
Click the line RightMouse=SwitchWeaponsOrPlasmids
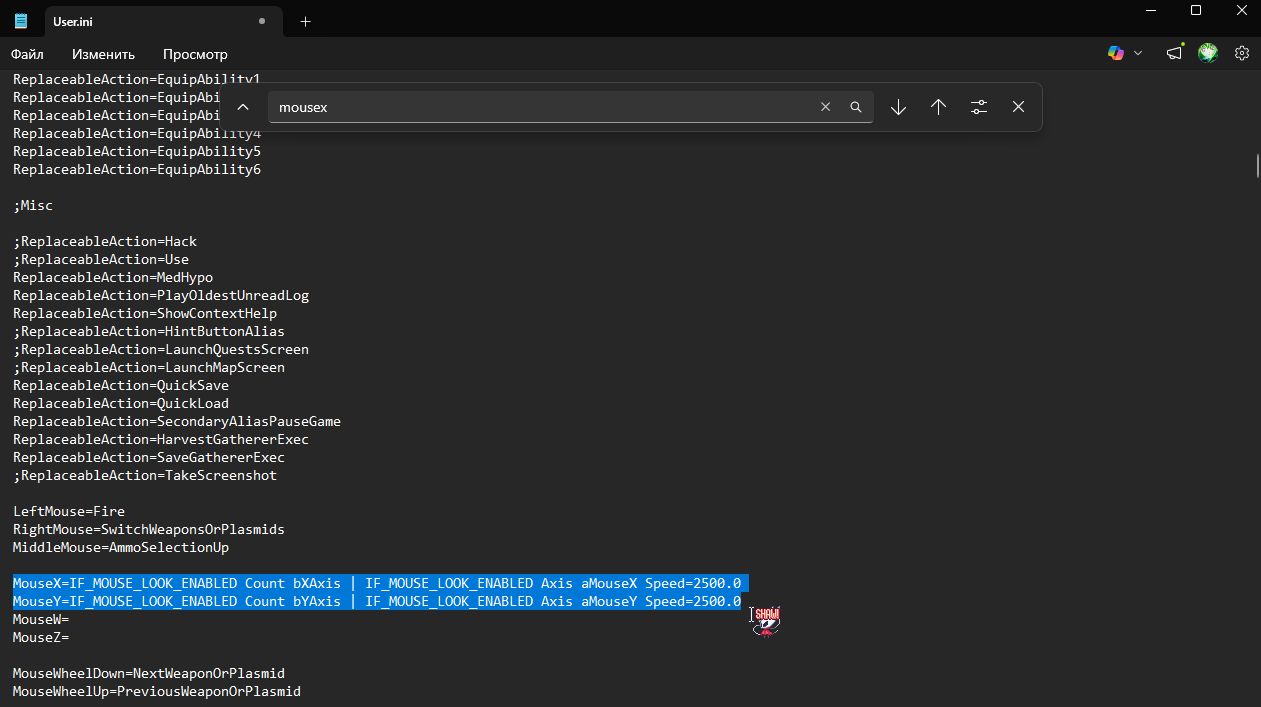[149, 529]
